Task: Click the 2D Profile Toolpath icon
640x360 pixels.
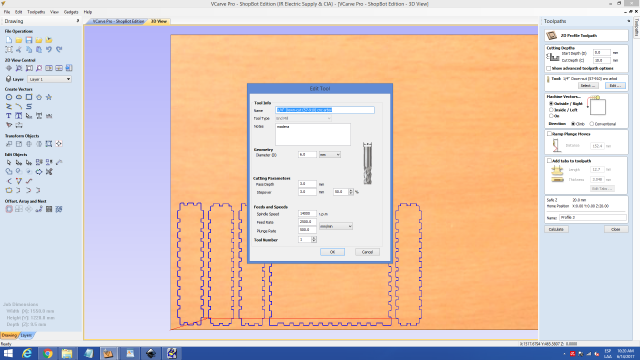Action: tap(552, 36)
